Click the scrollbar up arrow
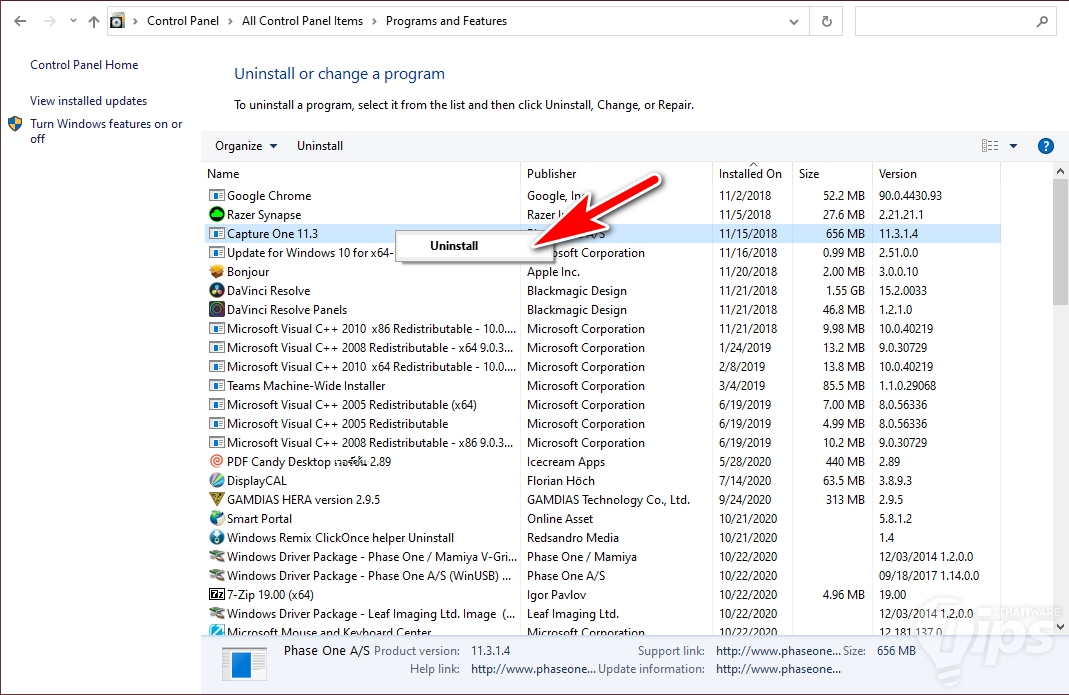 tap(1059, 171)
